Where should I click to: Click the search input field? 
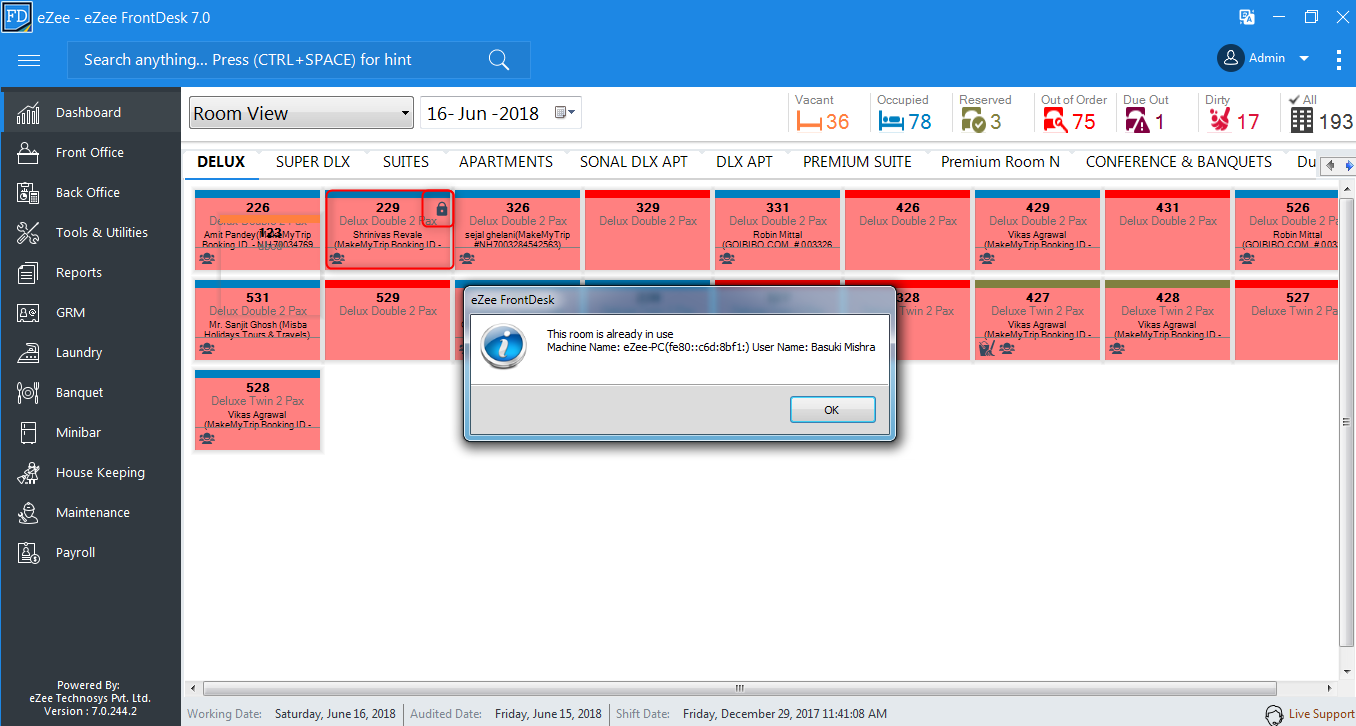[298, 60]
